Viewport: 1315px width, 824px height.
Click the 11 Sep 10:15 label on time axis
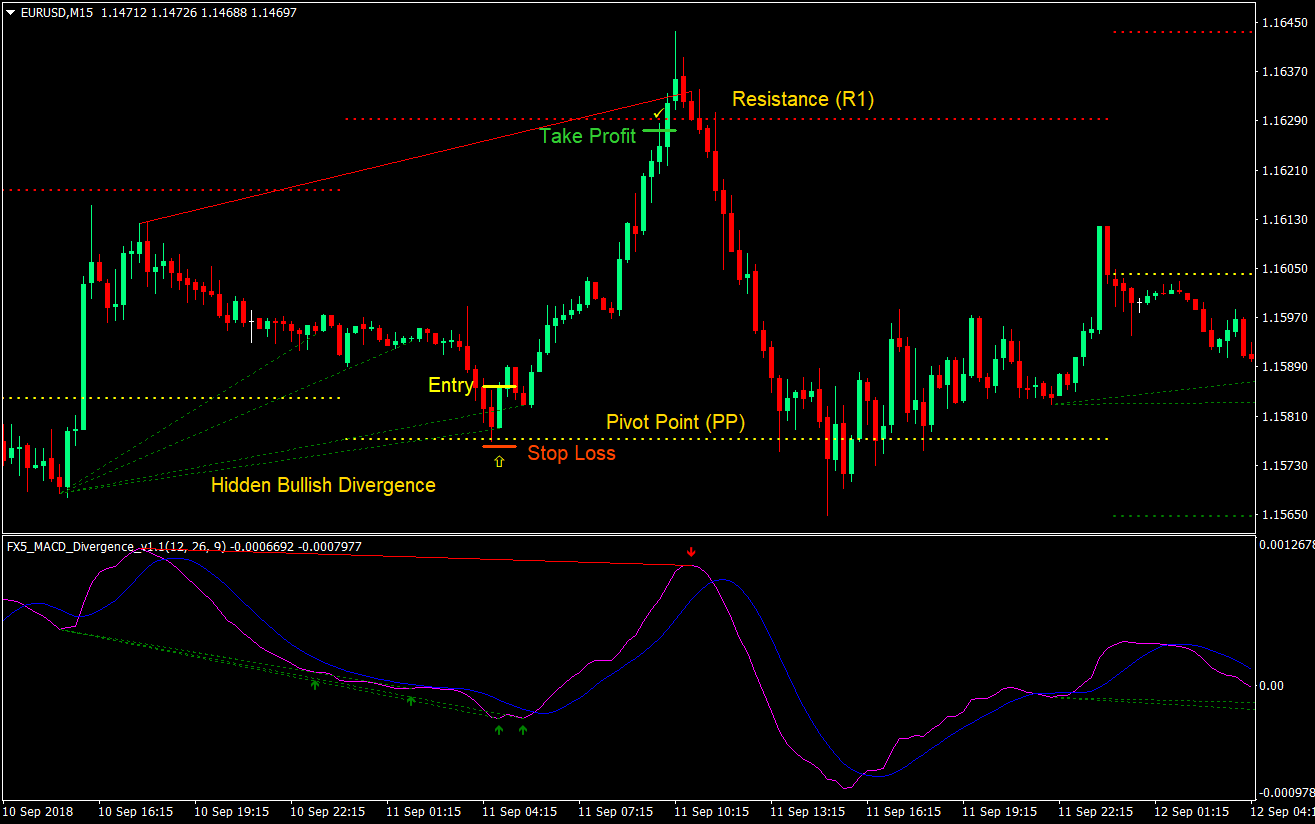(x=713, y=811)
